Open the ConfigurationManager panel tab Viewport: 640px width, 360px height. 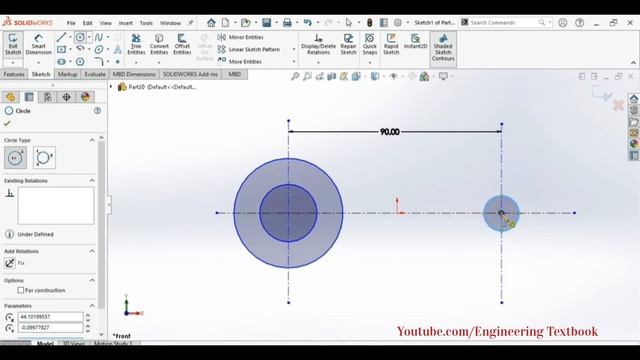[48, 97]
